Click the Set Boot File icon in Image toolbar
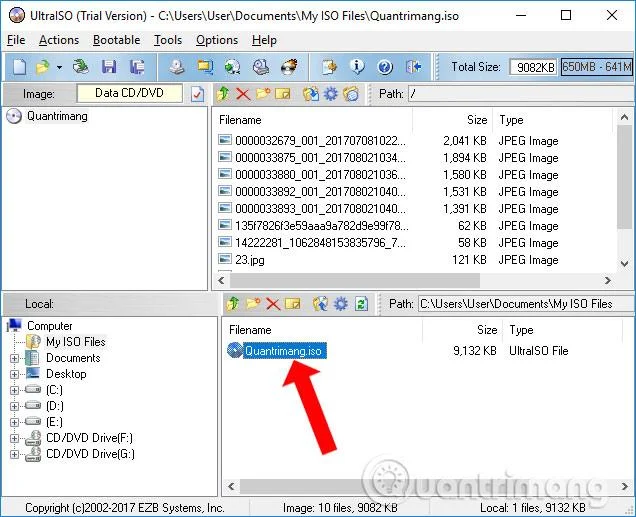The height and width of the screenshot is (517, 636). pos(351,94)
